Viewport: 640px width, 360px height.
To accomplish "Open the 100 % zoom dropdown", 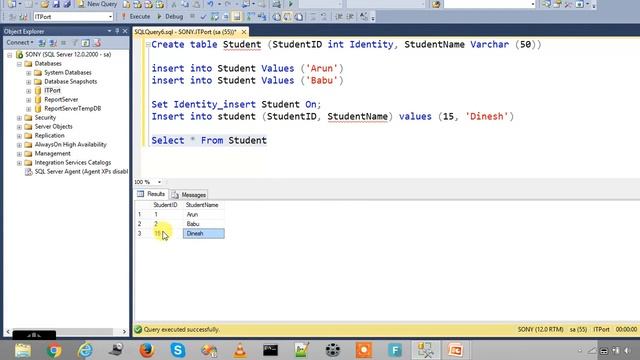I will [159, 182].
